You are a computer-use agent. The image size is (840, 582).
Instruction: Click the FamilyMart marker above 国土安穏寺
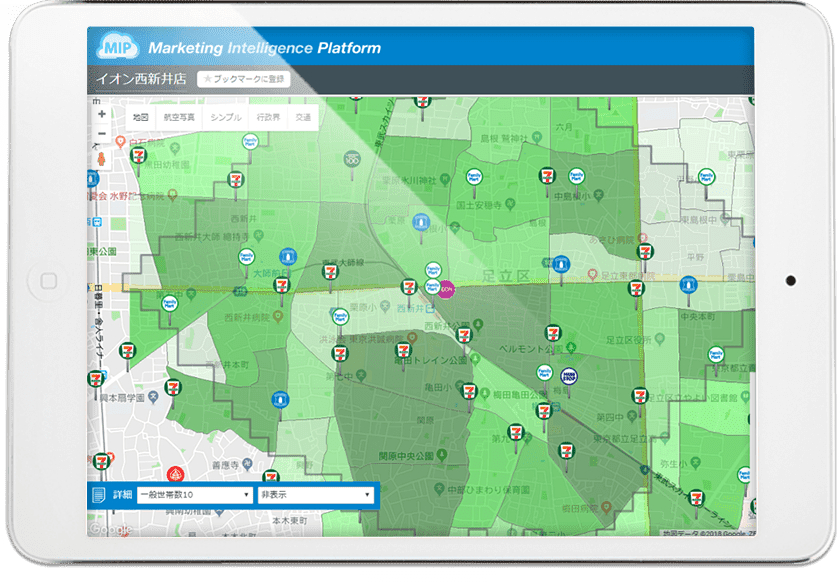(x=474, y=176)
